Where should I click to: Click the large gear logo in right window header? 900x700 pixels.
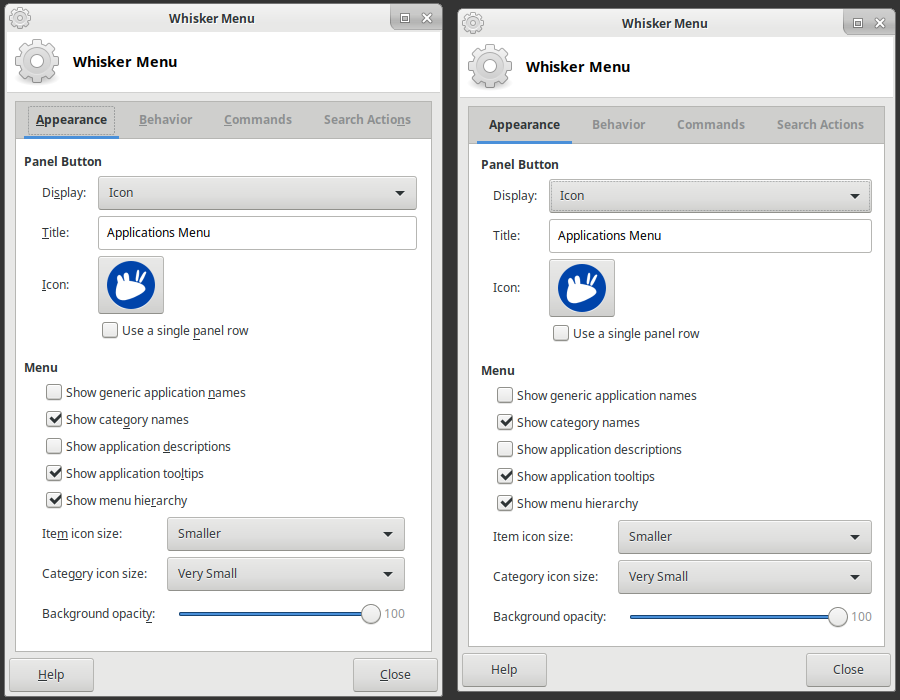tap(491, 67)
